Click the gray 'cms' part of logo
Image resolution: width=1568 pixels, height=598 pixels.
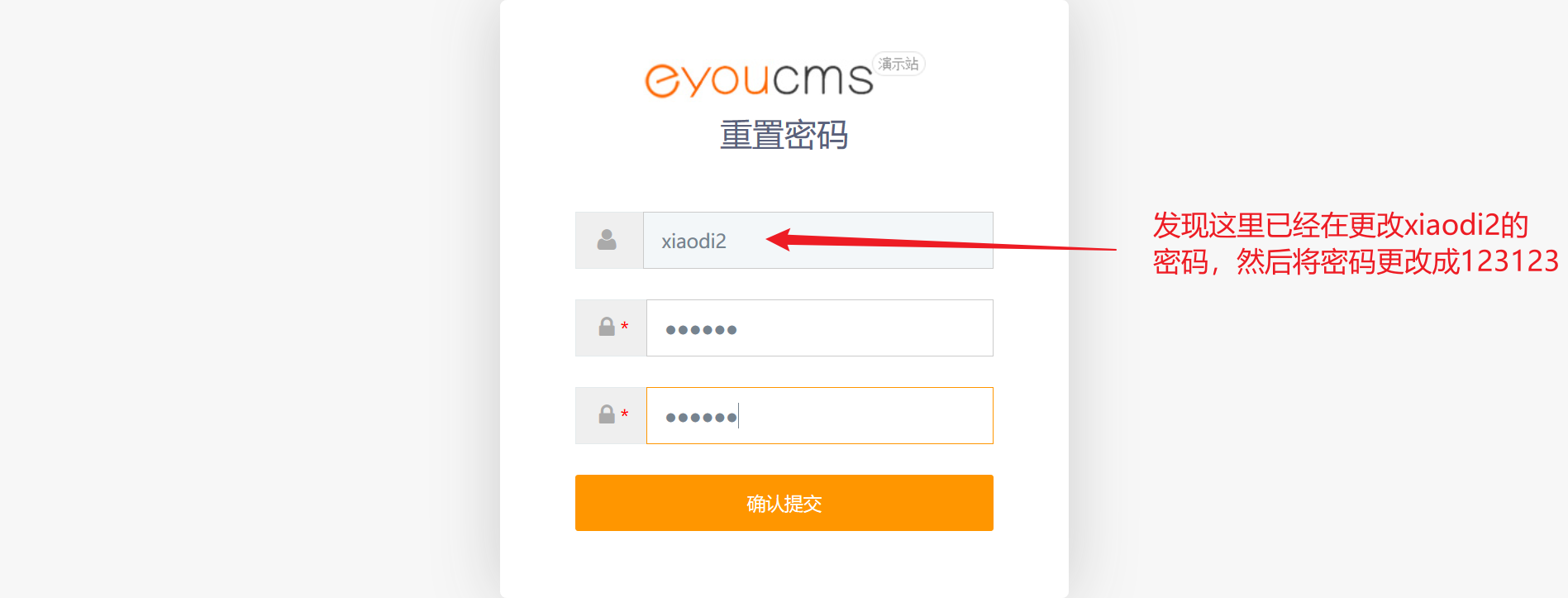[823, 79]
